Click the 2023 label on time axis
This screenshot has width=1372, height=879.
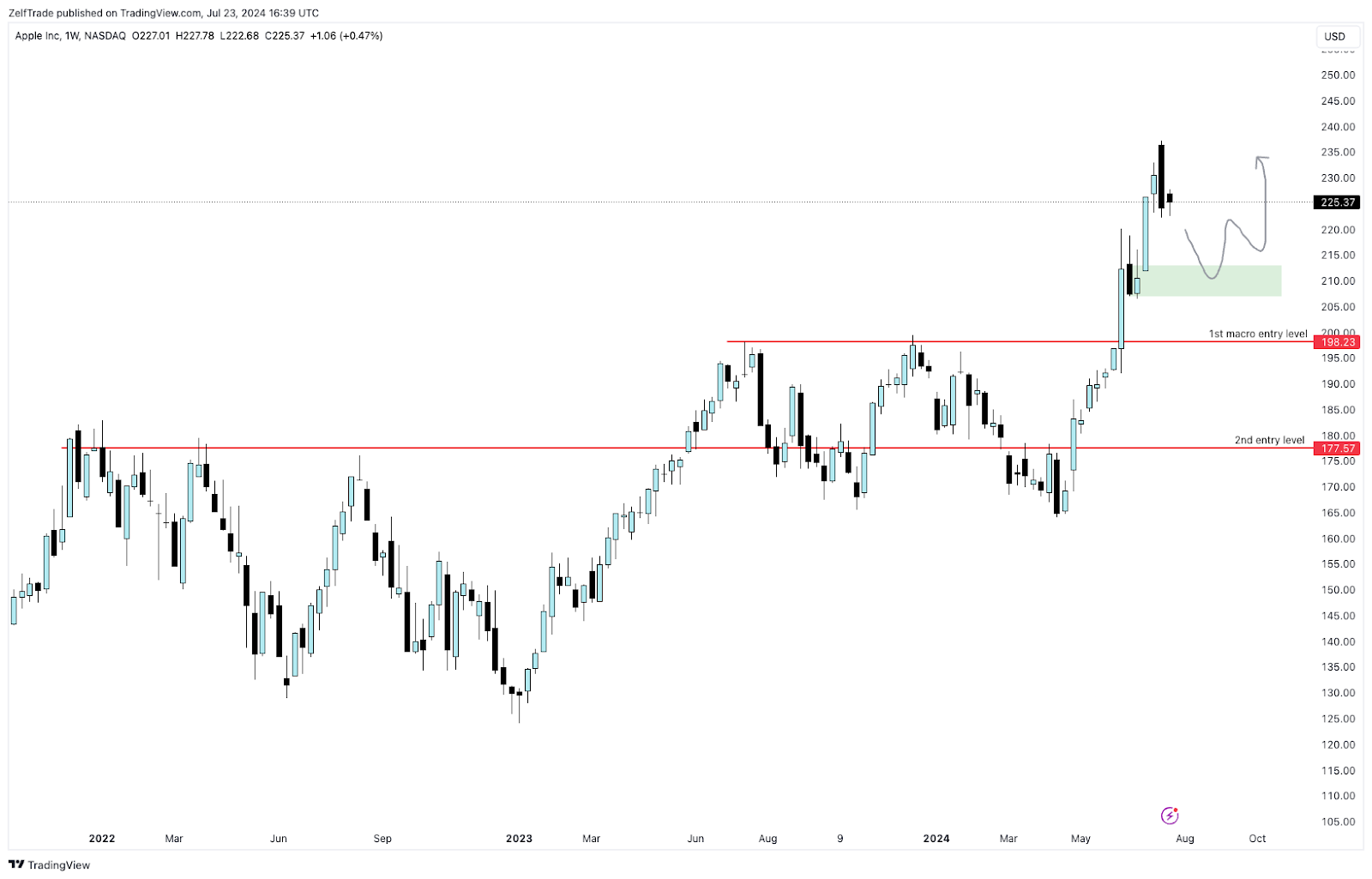point(519,839)
